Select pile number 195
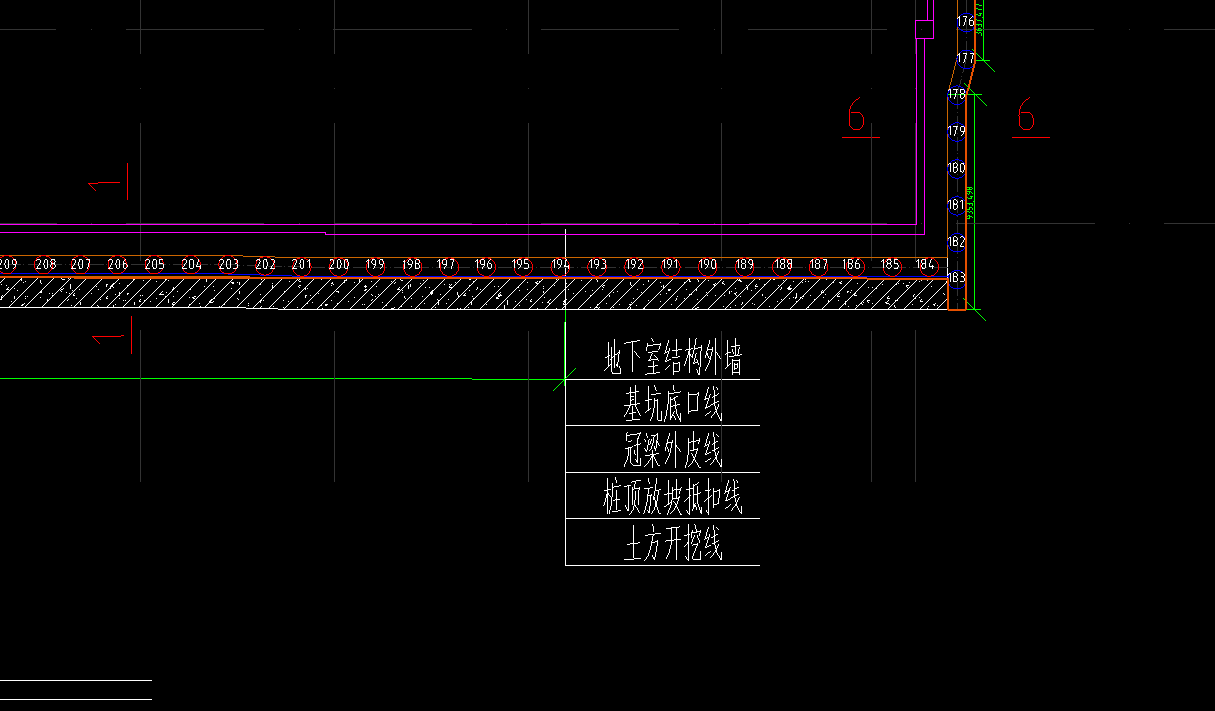Screen dimensions: 1215x711 [521, 265]
